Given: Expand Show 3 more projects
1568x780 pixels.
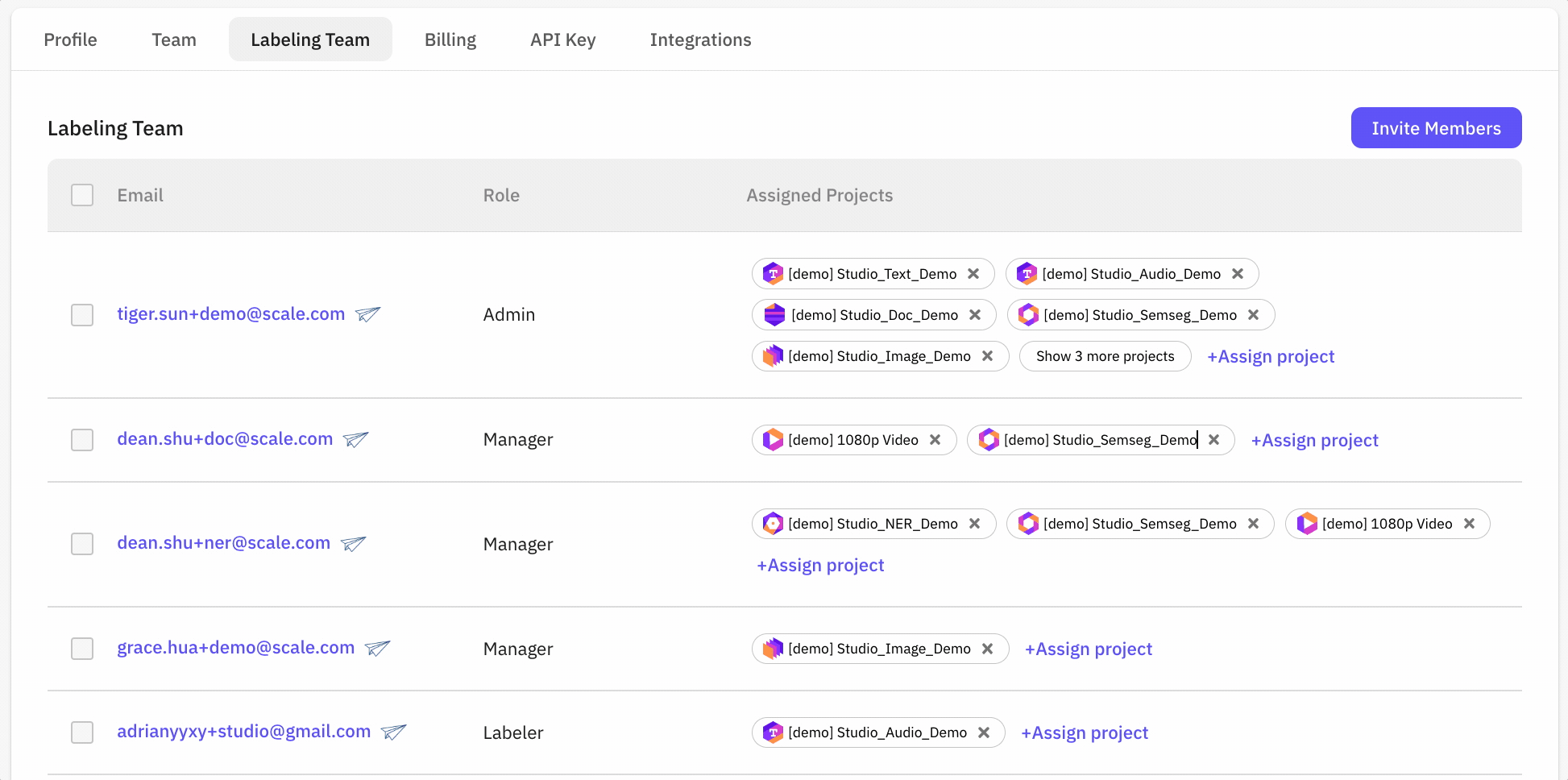Looking at the screenshot, I should 1105,356.
